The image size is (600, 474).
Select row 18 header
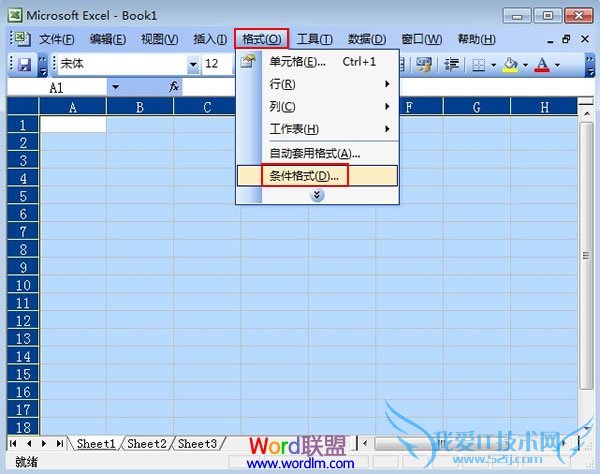pyautogui.click(x=23, y=427)
